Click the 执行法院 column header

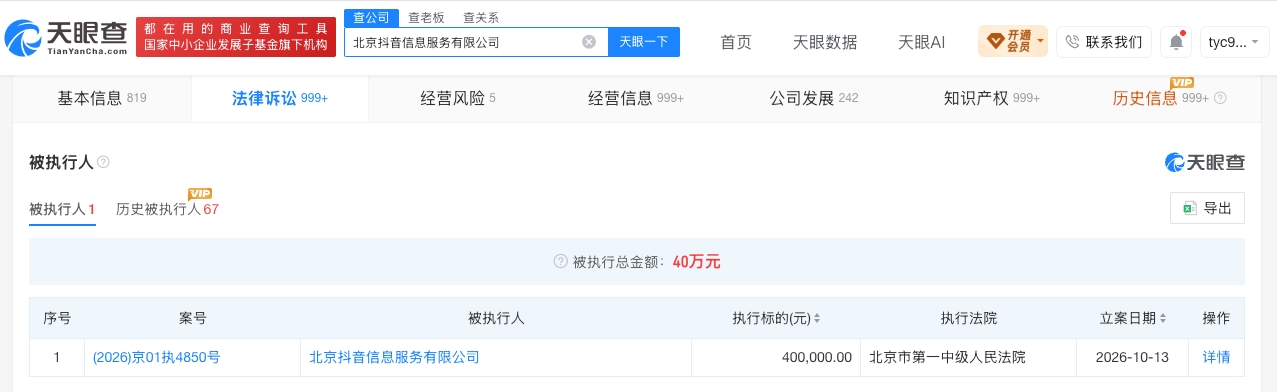point(969,318)
